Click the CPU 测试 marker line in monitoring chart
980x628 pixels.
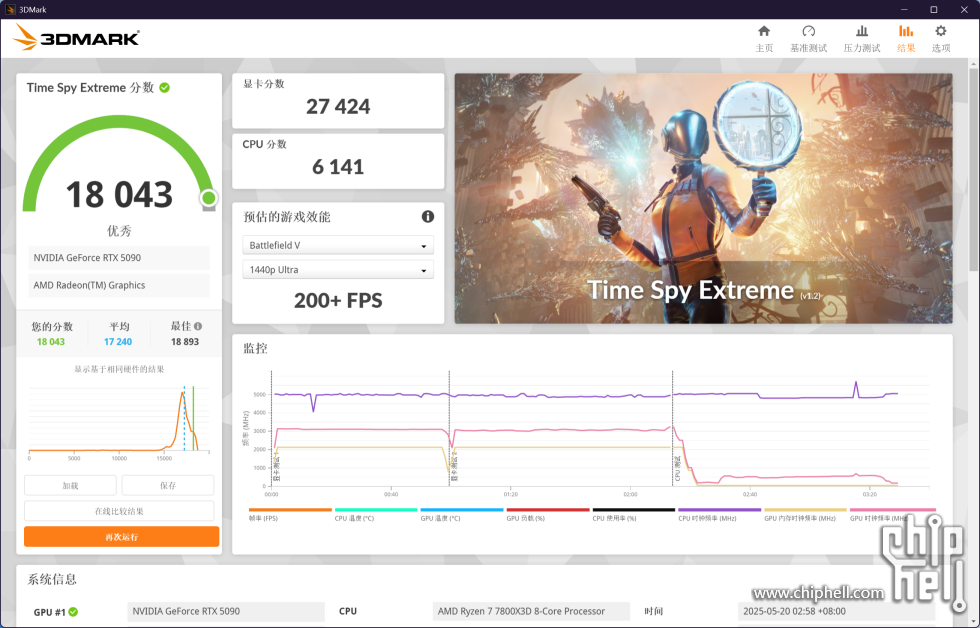(672, 428)
